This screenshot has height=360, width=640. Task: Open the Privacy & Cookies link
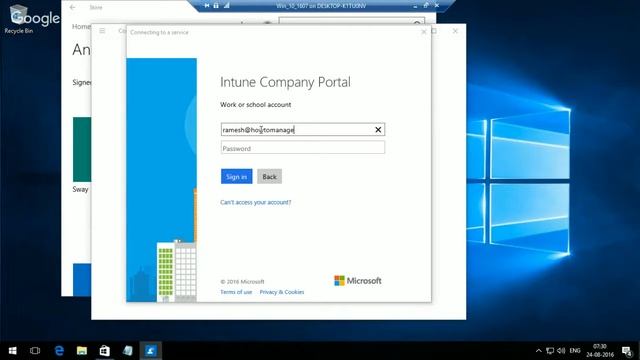click(282, 292)
